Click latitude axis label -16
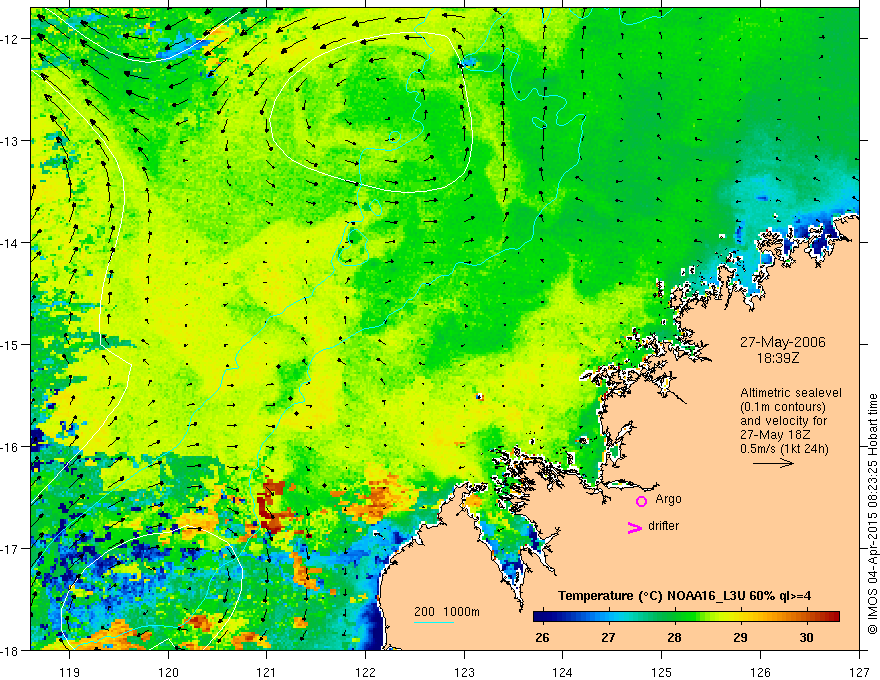The width and height of the screenshot is (880, 680). (10, 447)
